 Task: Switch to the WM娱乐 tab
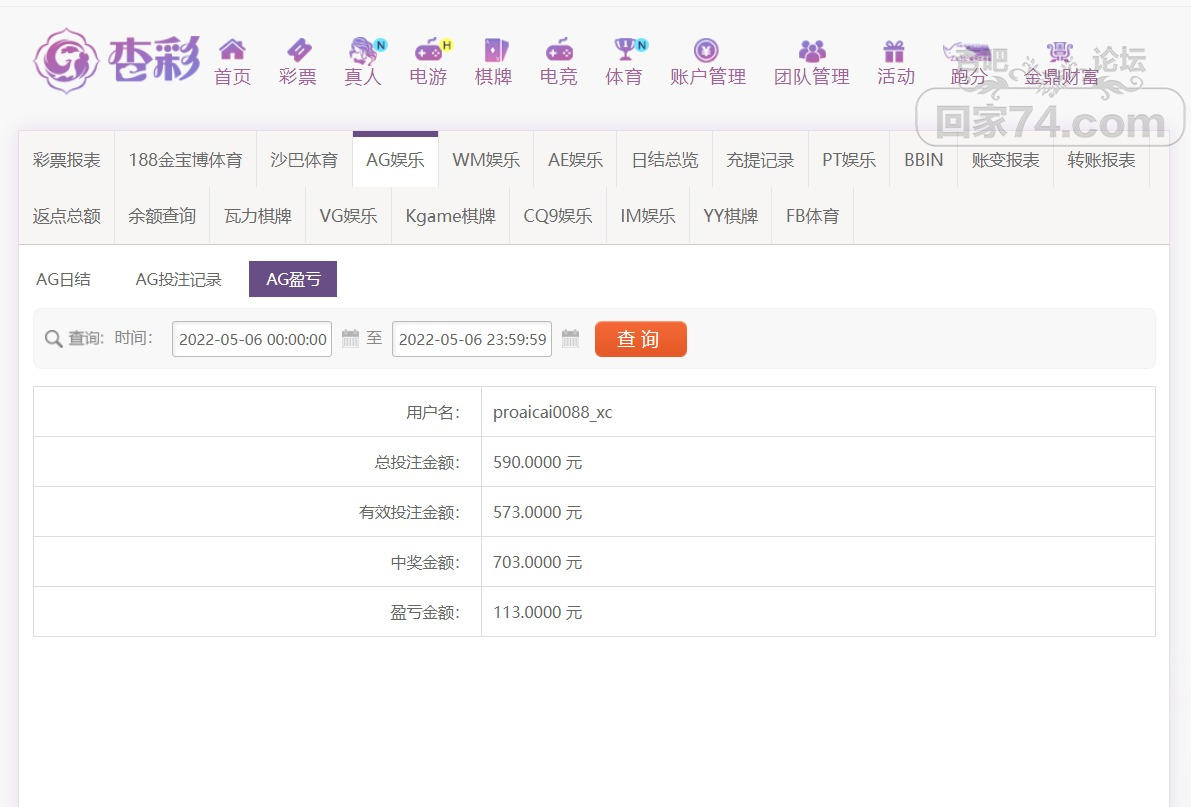[x=486, y=160]
